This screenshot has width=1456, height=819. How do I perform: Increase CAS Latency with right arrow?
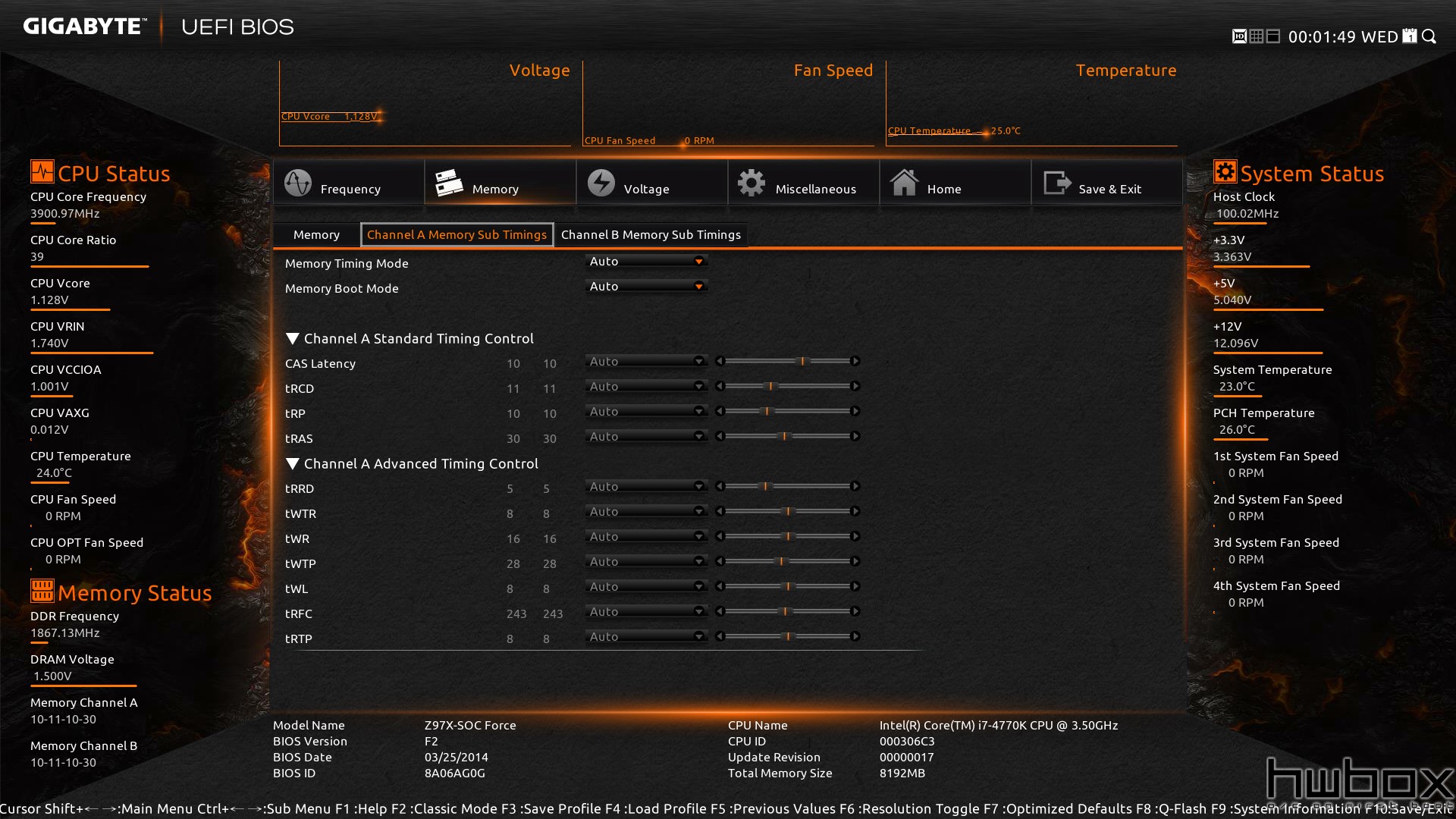pyautogui.click(x=855, y=361)
